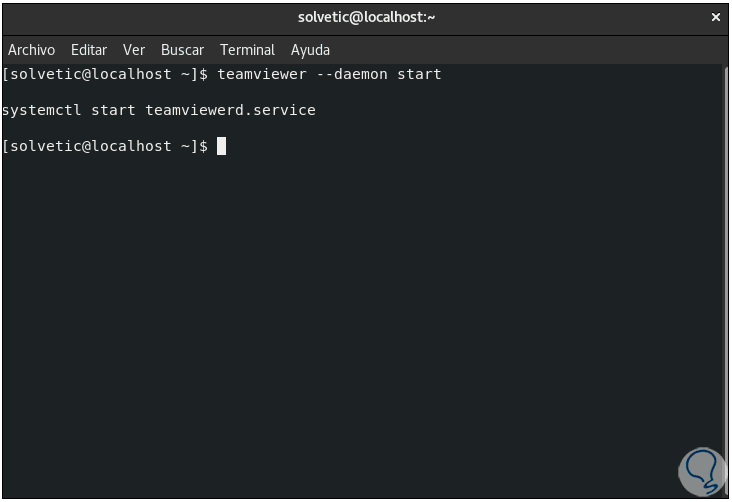This screenshot has width=732, height=502.
Task: Close the terminal window with X
Action: (x=716, y=17)
